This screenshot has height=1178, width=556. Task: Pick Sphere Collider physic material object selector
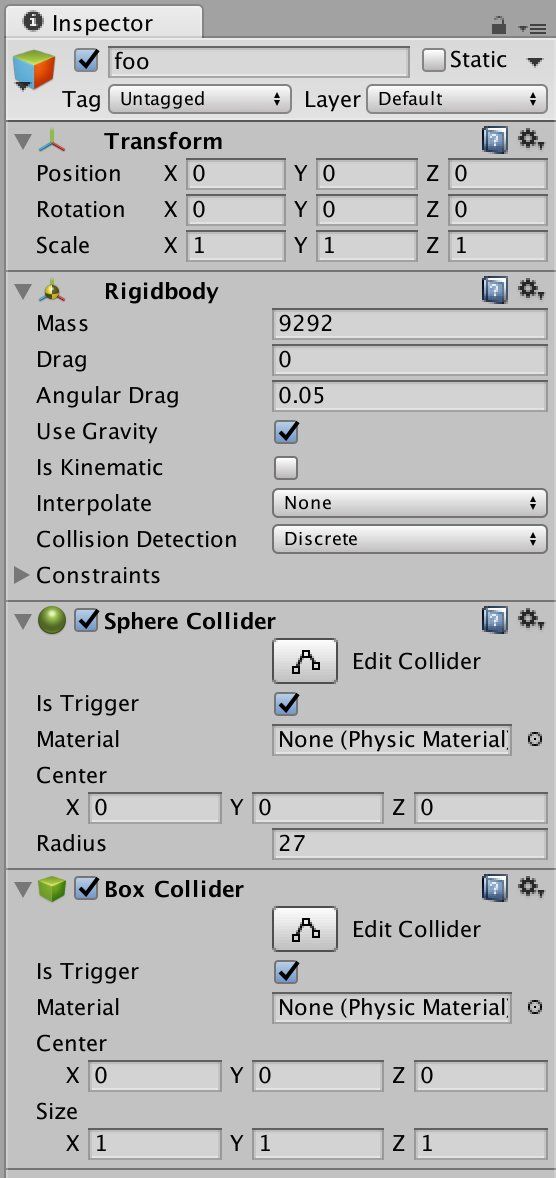[534, 739]
